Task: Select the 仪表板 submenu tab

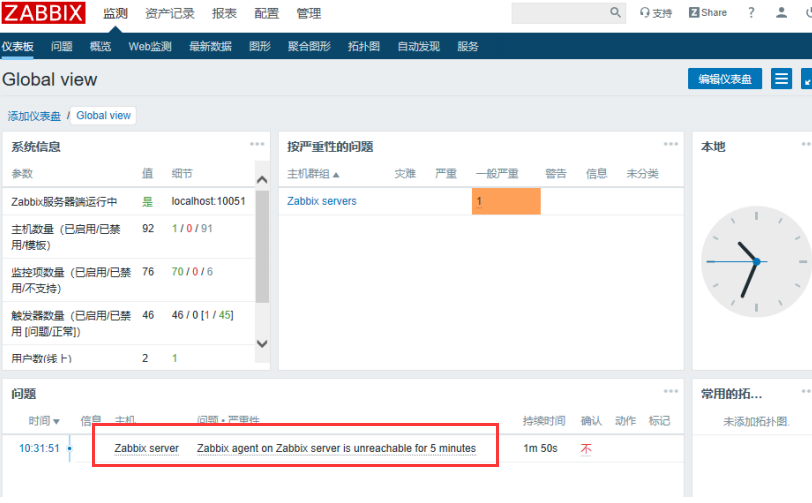Action: click(x=18, y=46)
